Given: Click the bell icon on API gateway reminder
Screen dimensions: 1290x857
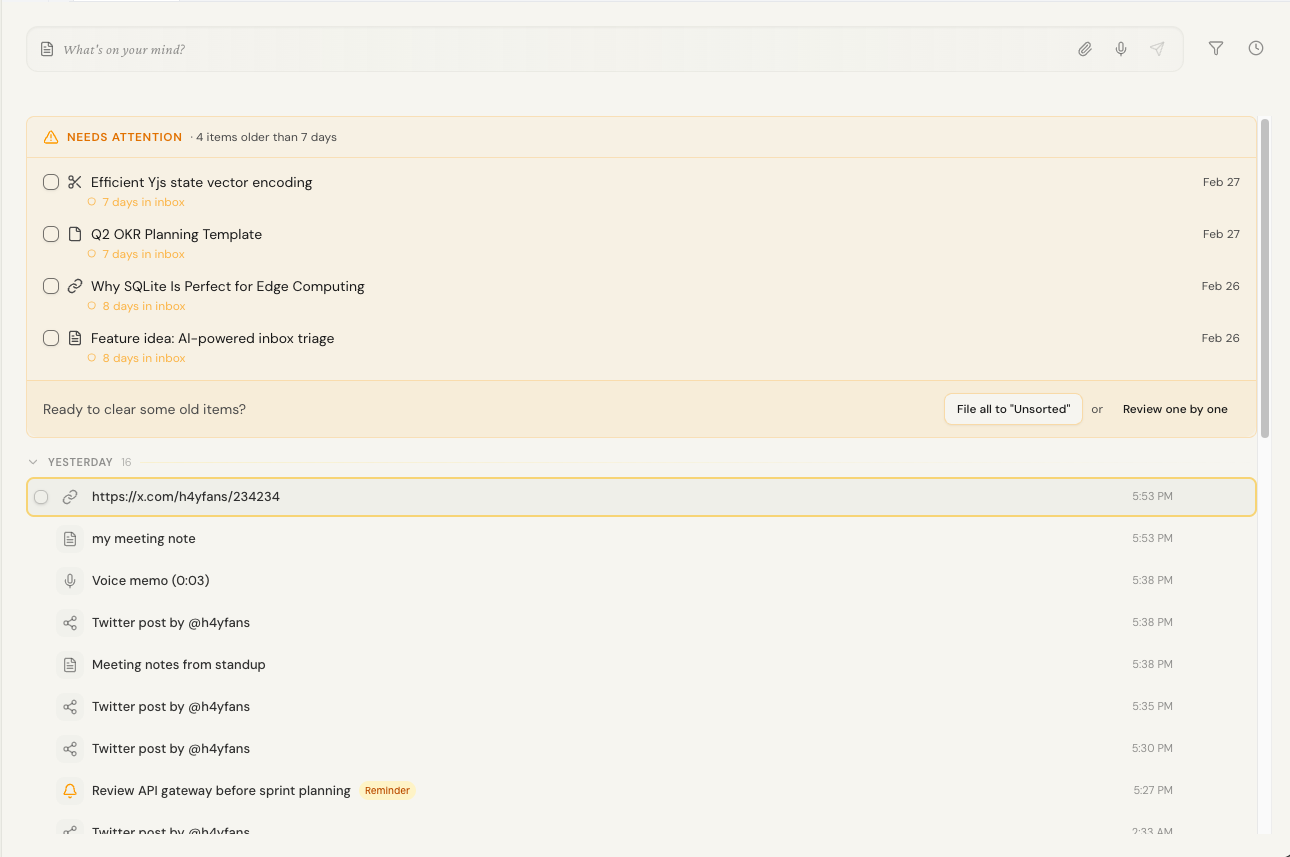Looking at the screenshot, I should pyautogui.click(x=69, y=790).
